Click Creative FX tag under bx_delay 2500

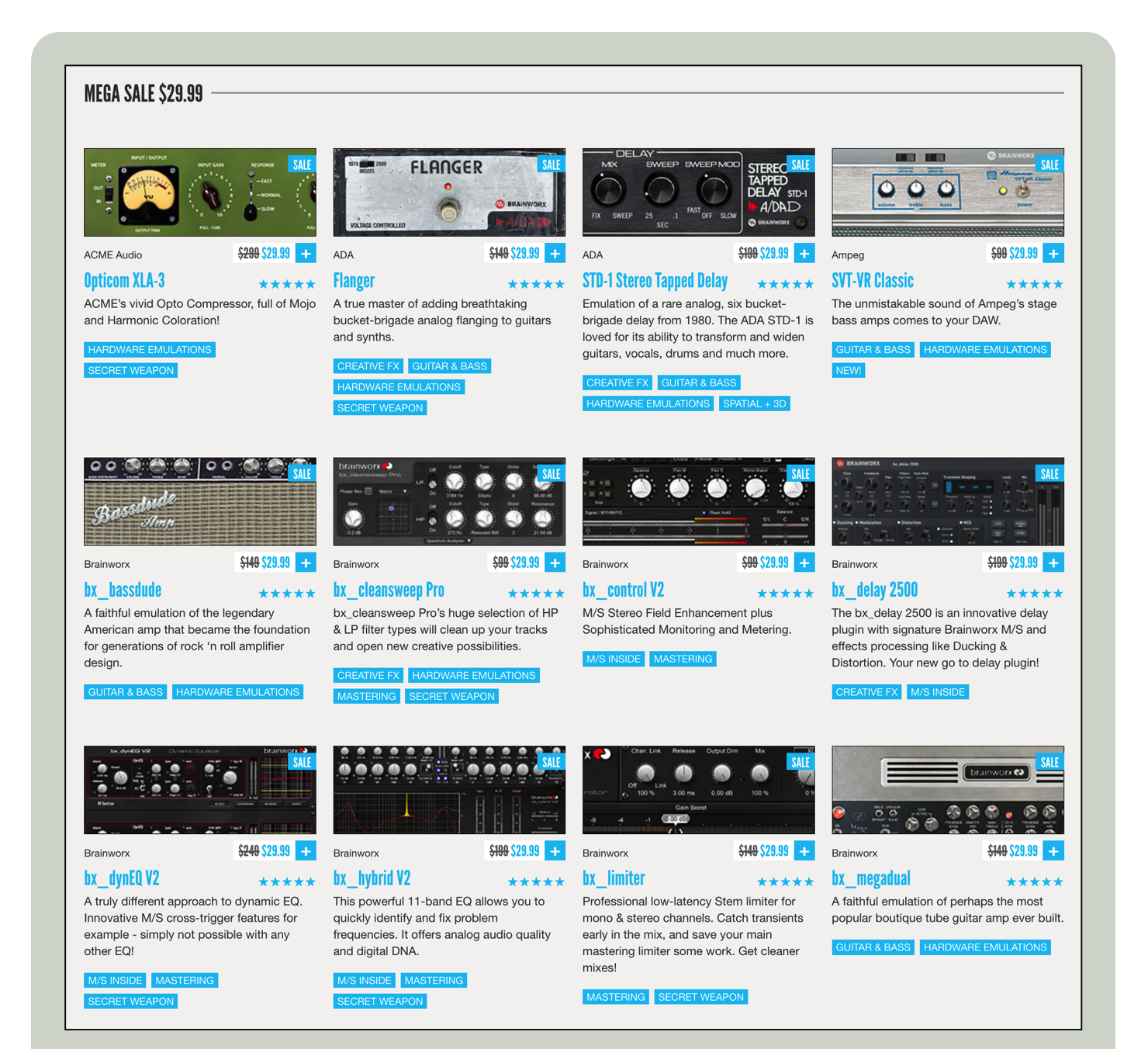click(x=866, y=692)
